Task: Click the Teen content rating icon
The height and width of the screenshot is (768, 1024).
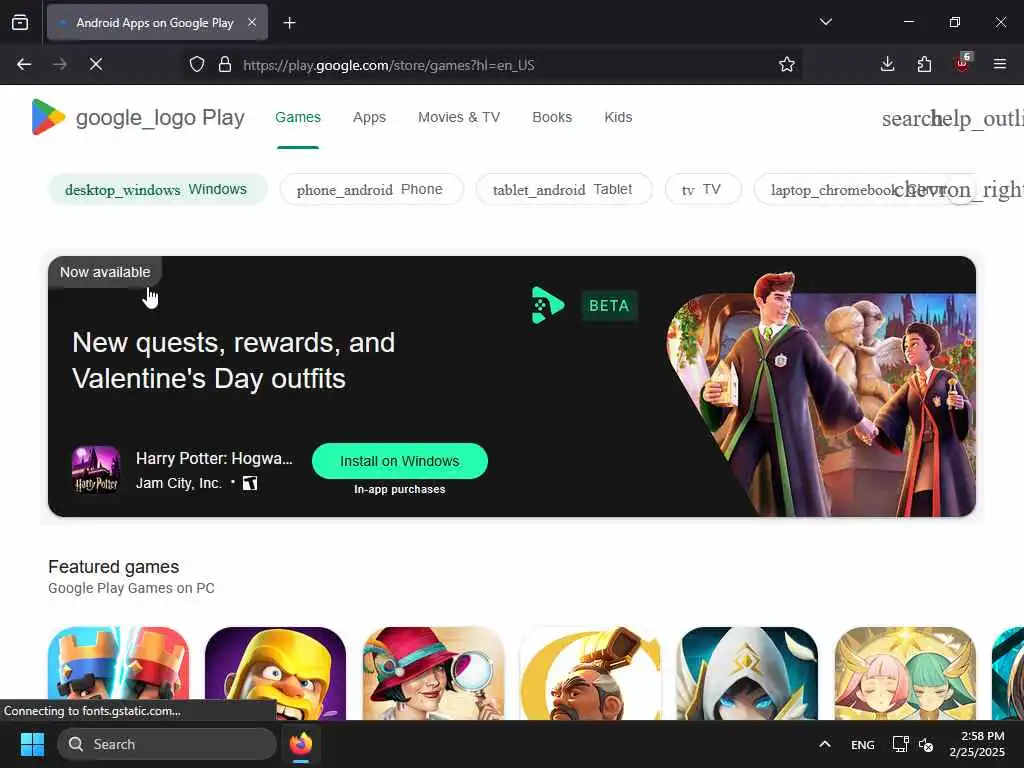Action: point(250,483)
